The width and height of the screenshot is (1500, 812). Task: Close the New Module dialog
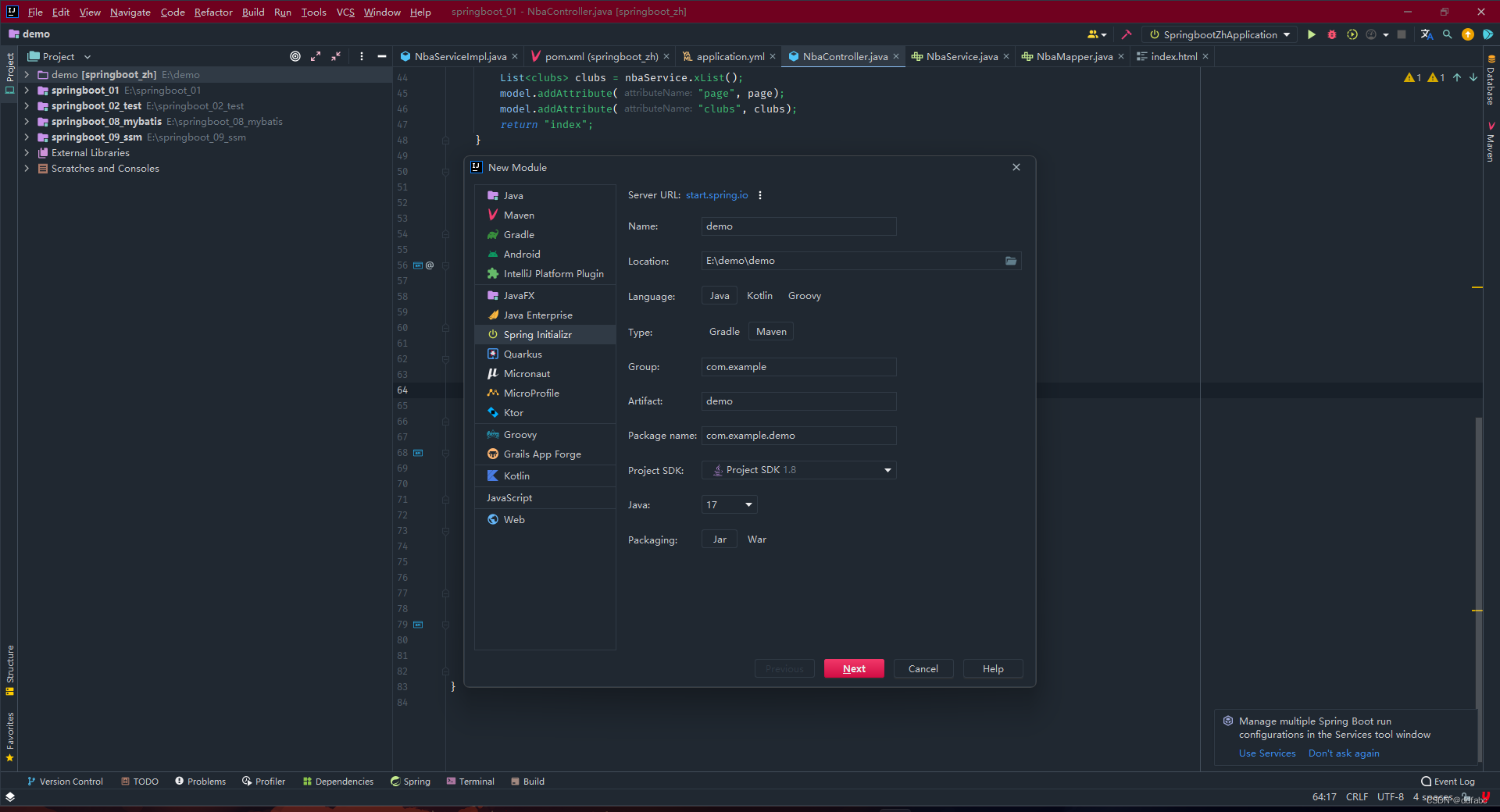(x=1016, y=167)
